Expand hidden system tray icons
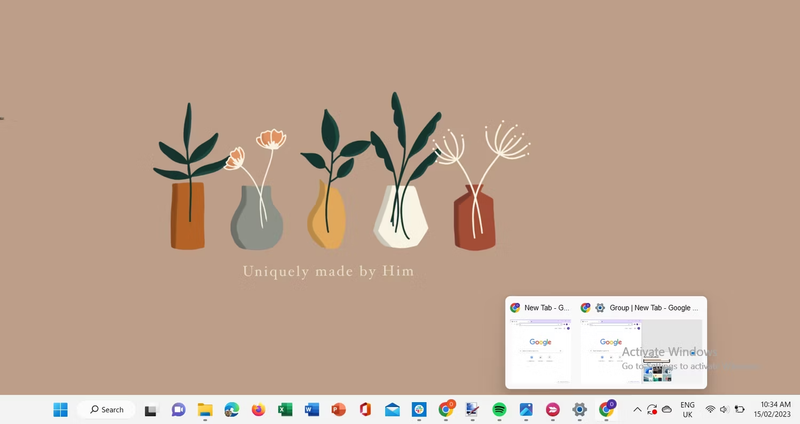This screenshot has height=424, width=800. click(637, 409)
